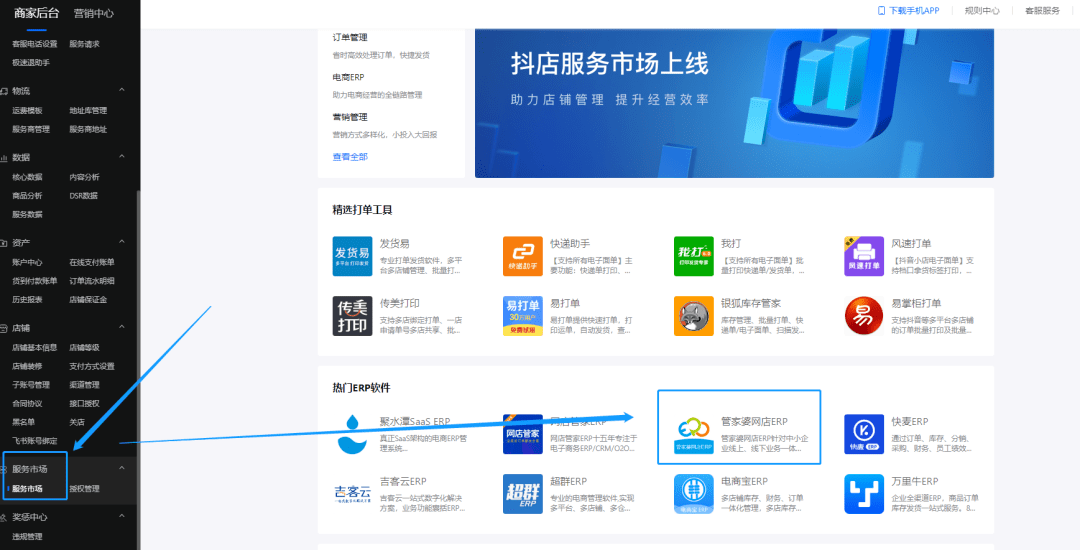Open 在线支付账单 in sidebar
The width and height of the screenshot is (1080, 550).
pyautogui.click(x=92, y=262)
